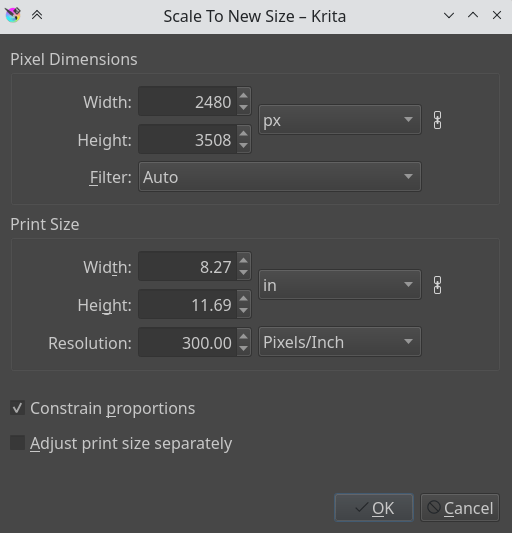Open the print size 'in' unit dropdown
The height and width of the screenshot is (533, 512).
click(340, 285)
